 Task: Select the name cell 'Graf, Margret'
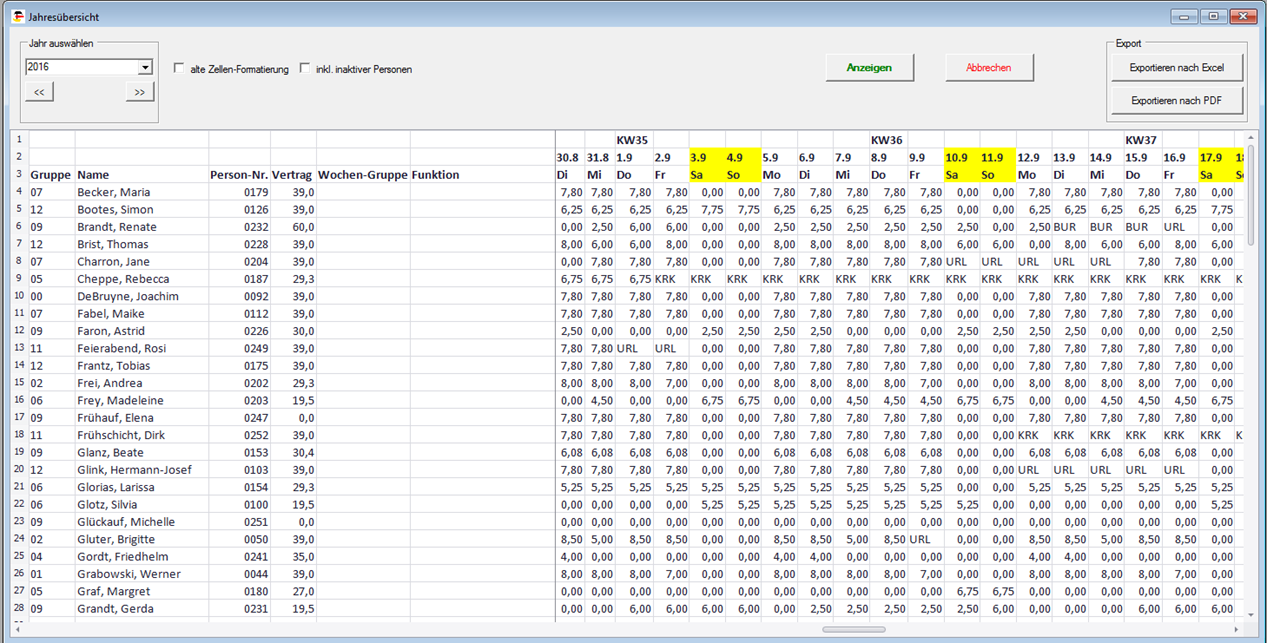[142, 591]
